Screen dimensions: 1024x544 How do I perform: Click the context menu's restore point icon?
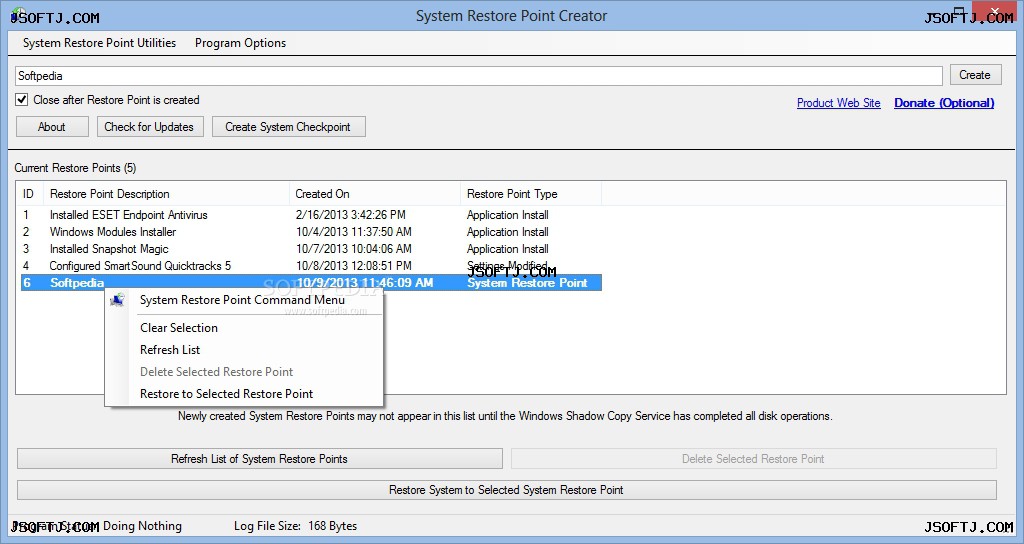118,300
